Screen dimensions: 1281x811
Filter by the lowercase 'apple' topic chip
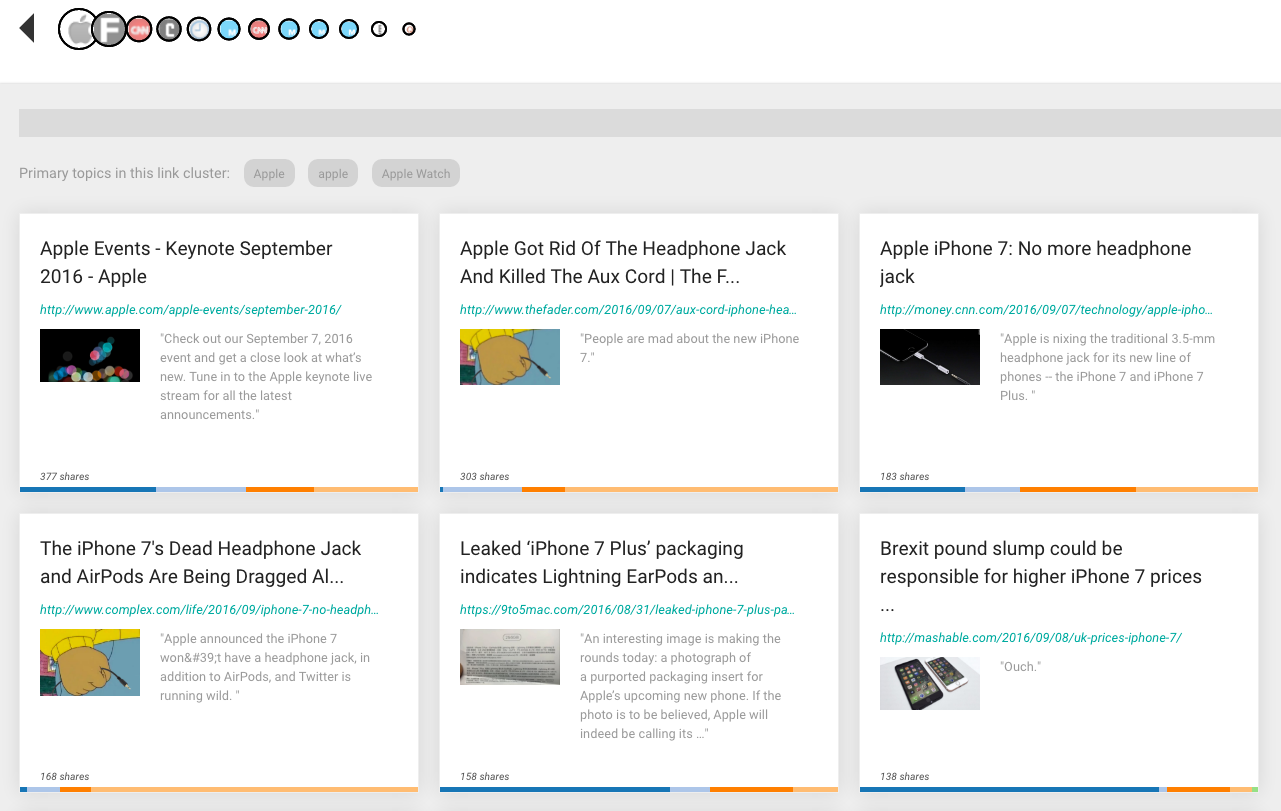click(333, 173)
